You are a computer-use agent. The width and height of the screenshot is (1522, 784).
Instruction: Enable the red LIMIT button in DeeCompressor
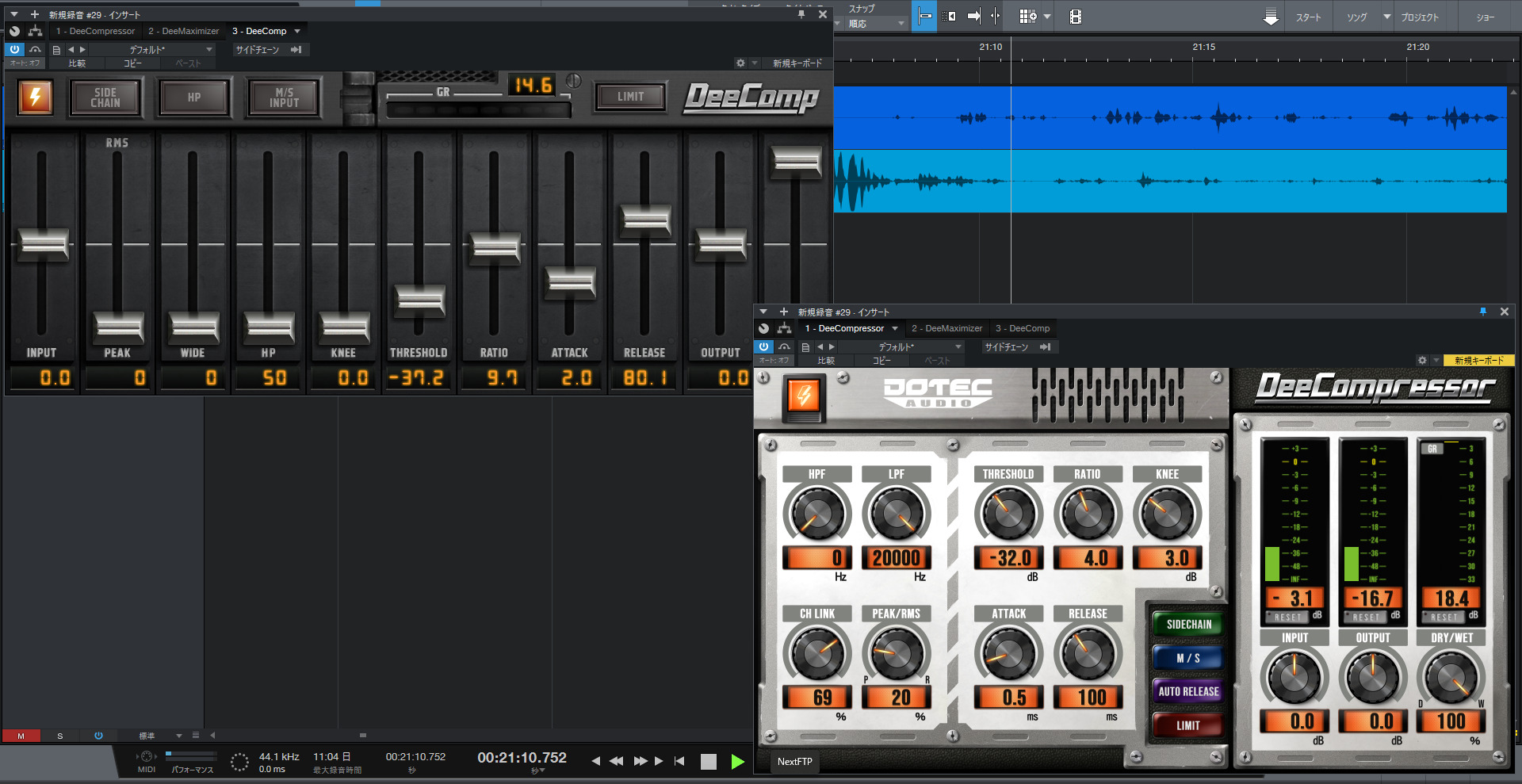(x=1188, y=725)
